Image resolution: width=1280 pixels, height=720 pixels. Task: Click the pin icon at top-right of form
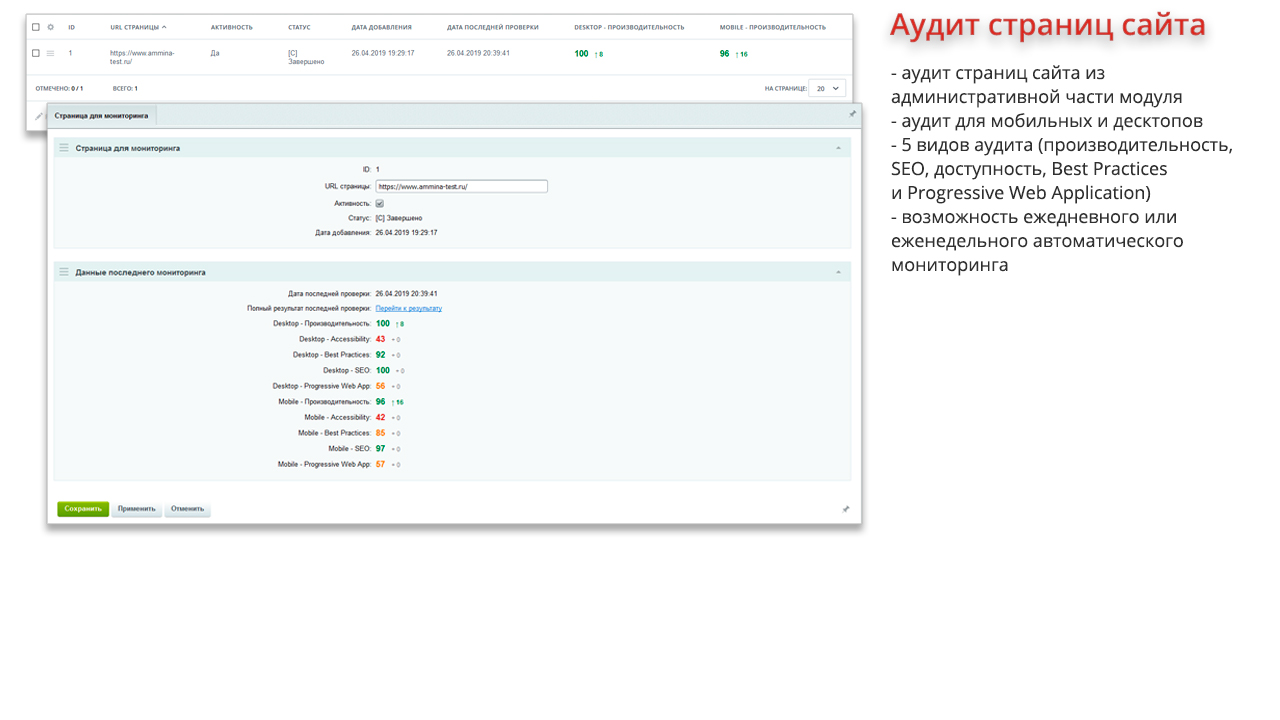point(852,114)
